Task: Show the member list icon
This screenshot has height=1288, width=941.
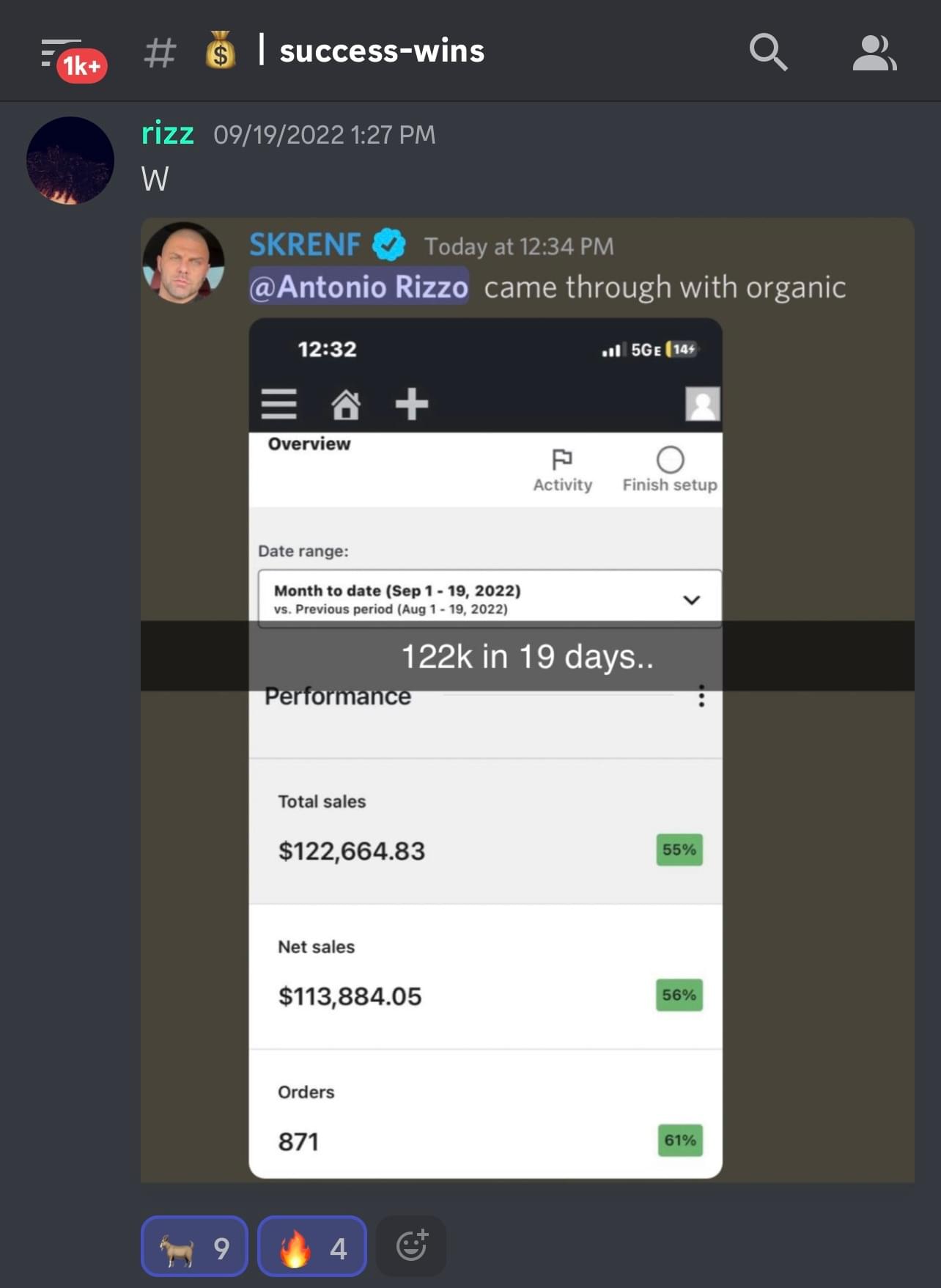Action: click(874, 53)
